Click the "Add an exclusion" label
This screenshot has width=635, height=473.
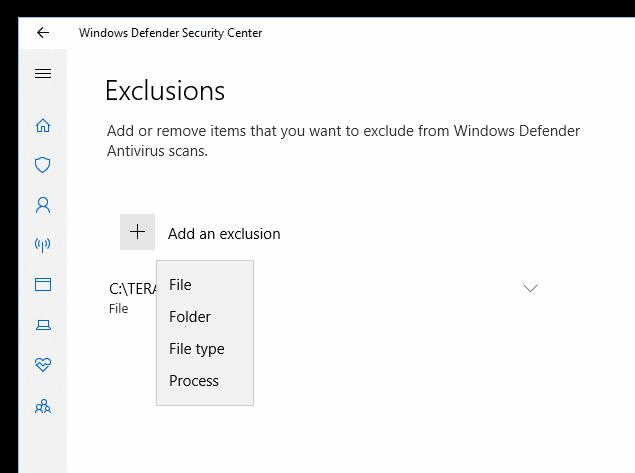(x=224, y=234)
